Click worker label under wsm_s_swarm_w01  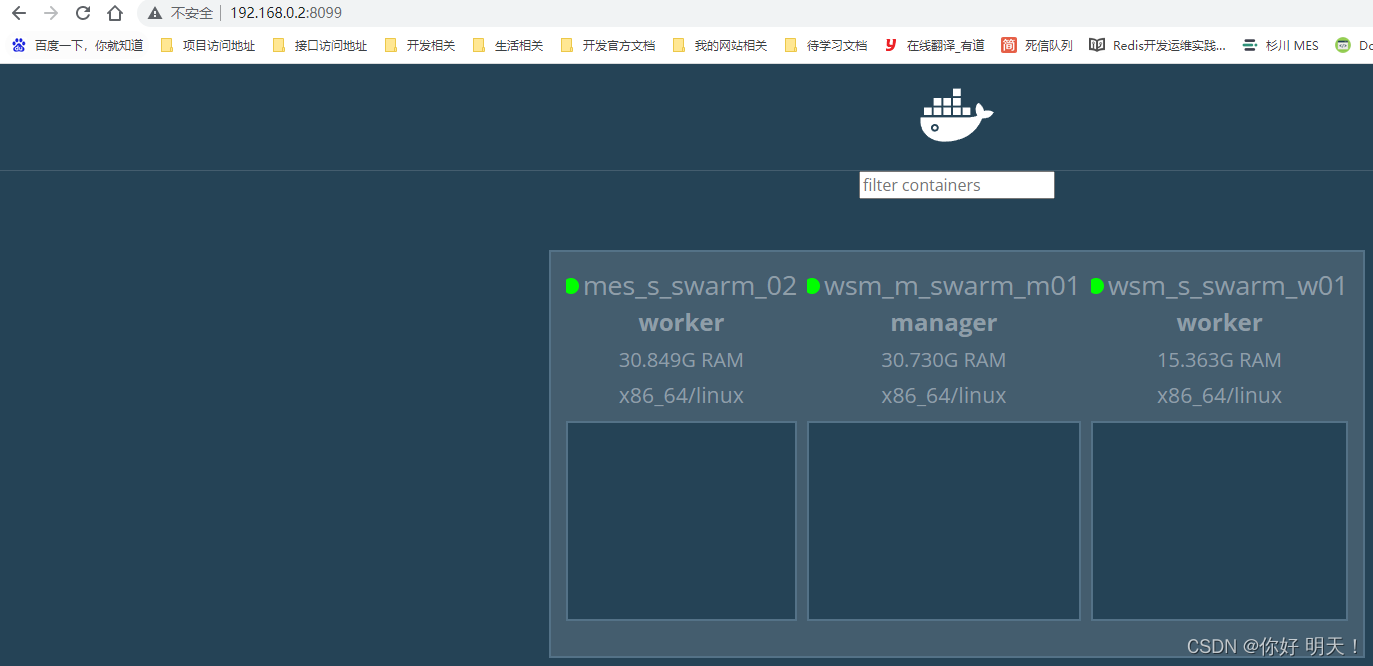(1219, 323)
